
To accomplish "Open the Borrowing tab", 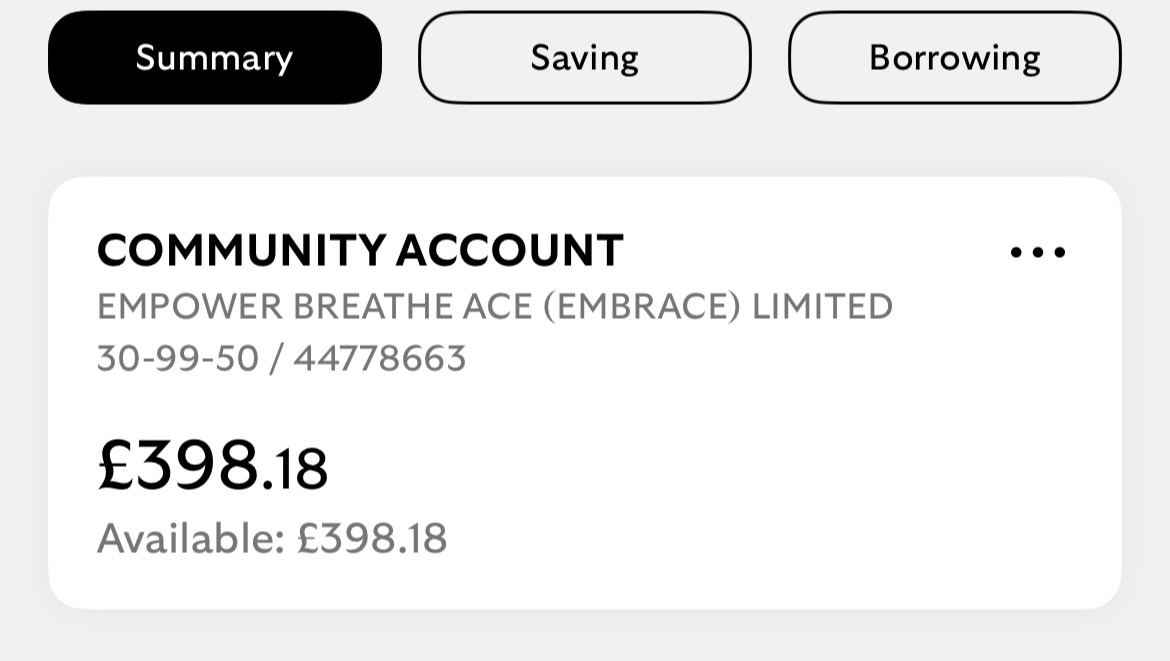I will coord(954,58).
